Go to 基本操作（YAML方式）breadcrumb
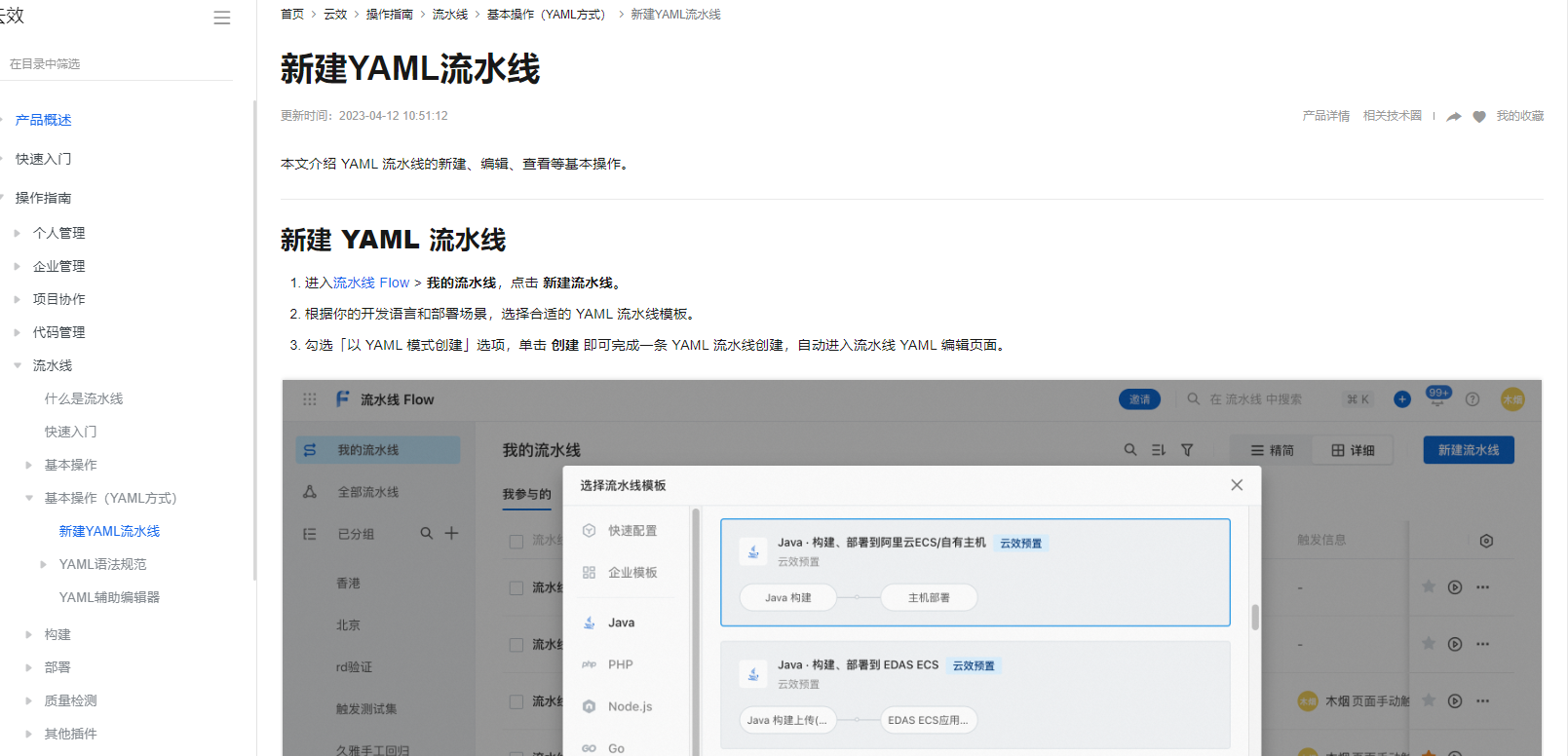This screenshot has height=756, width=1568. coord(549,15)
